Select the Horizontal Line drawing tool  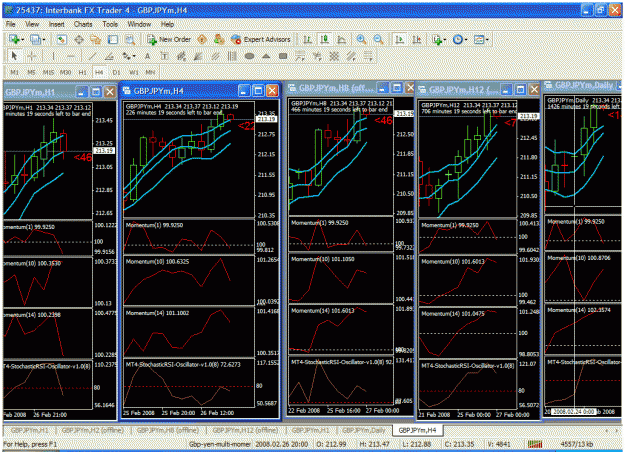[x=71, y=56]
